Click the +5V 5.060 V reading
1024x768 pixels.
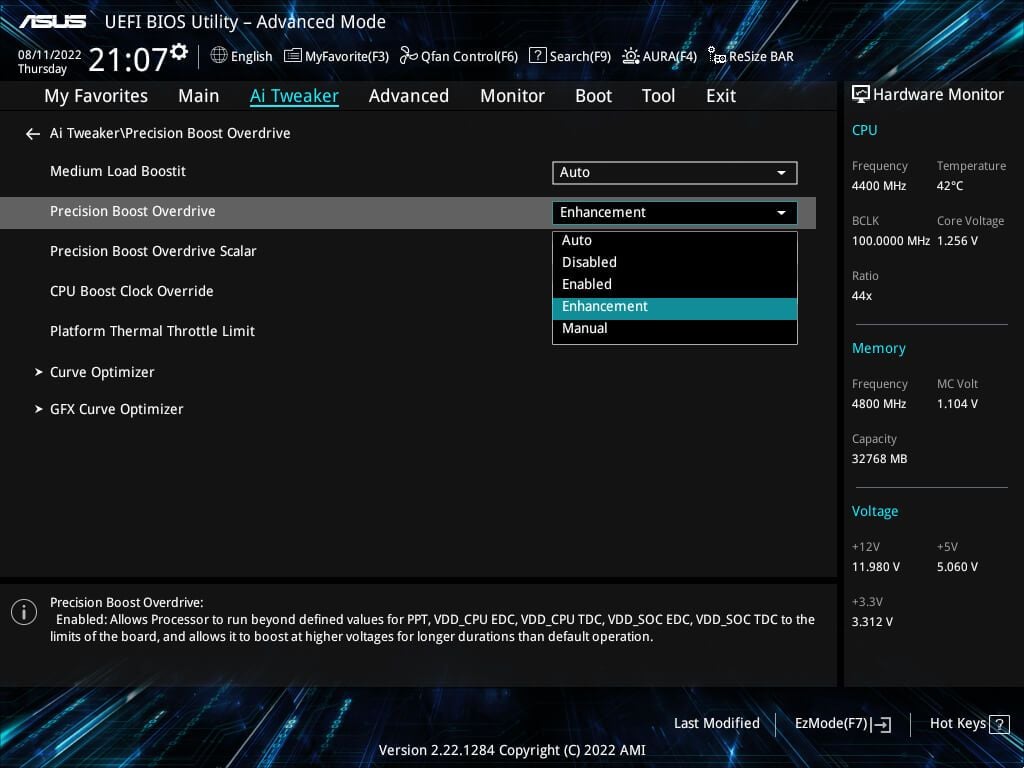point(957,567)
